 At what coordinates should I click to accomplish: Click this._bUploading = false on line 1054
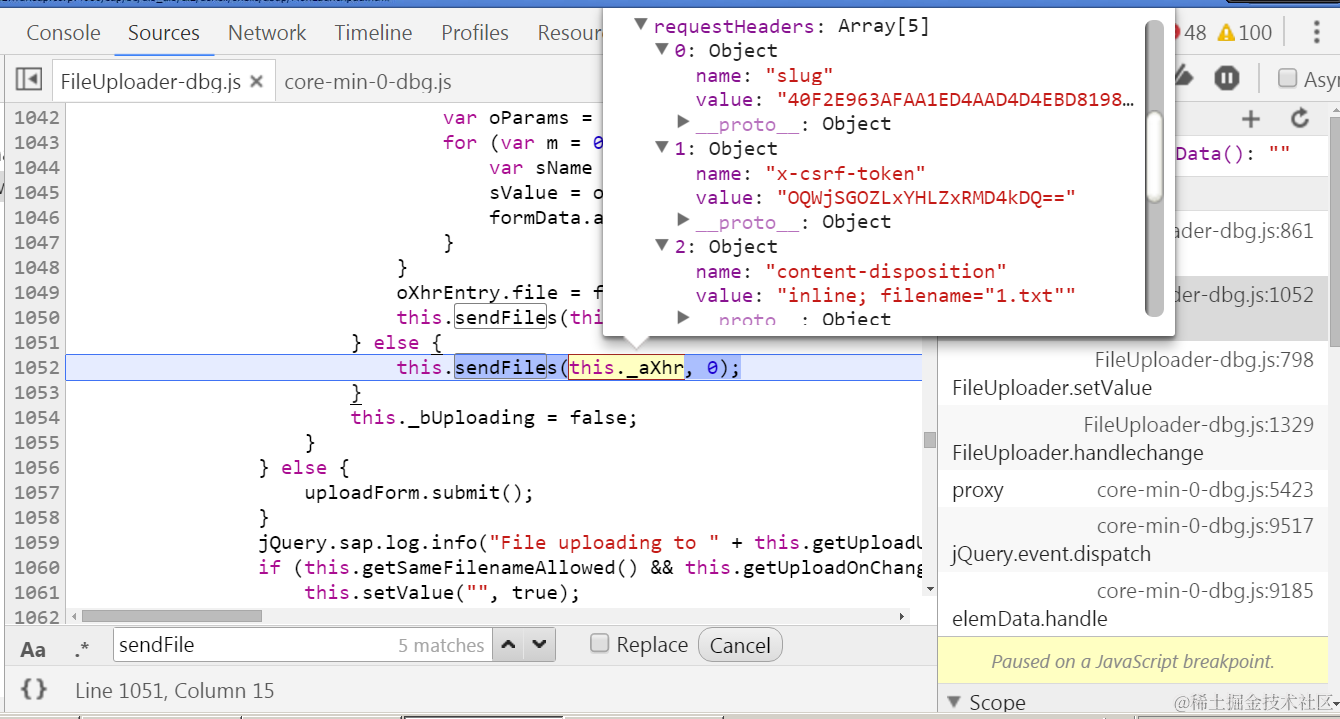[494, 417]
